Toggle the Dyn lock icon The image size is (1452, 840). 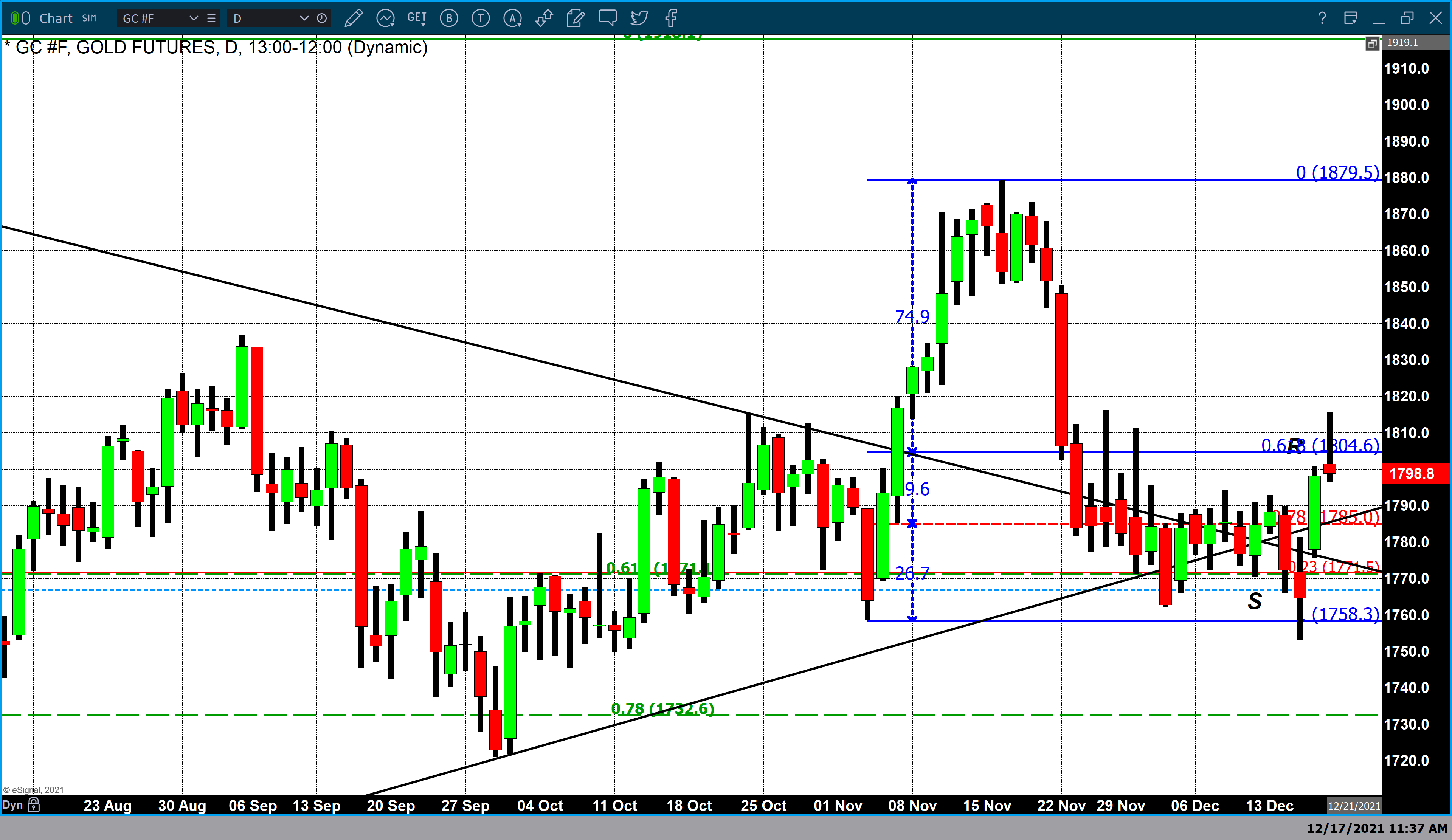[x=34, y=804]
